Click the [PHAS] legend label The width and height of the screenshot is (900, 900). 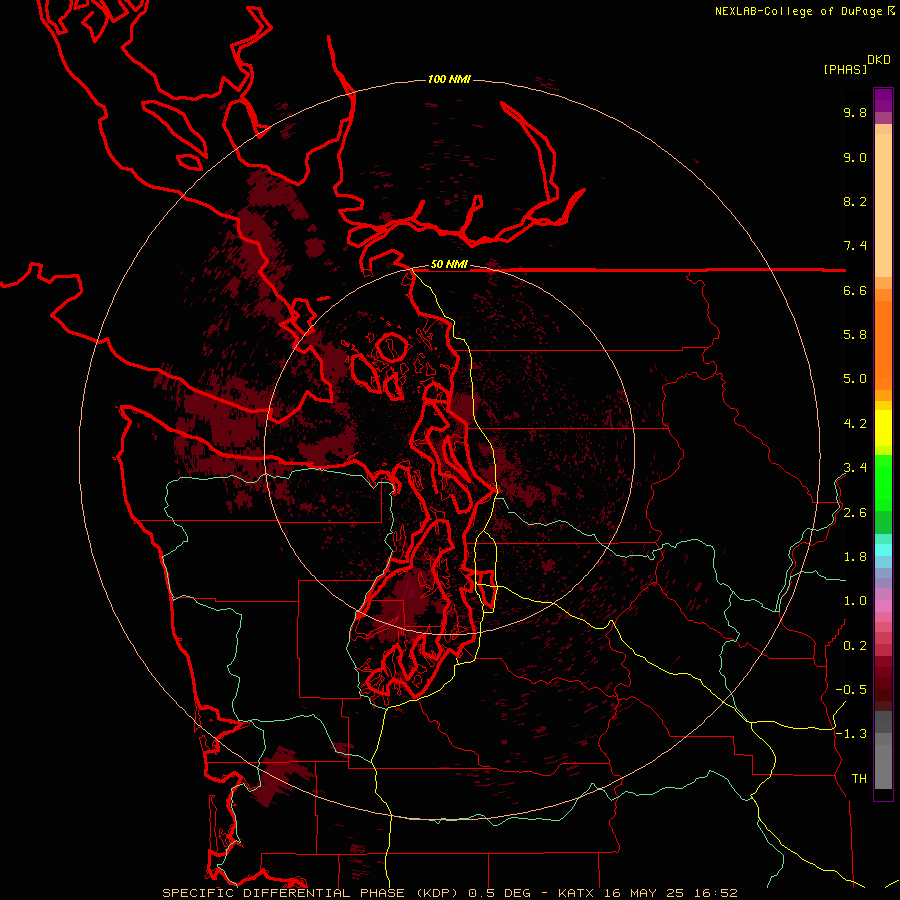[845, 69]
